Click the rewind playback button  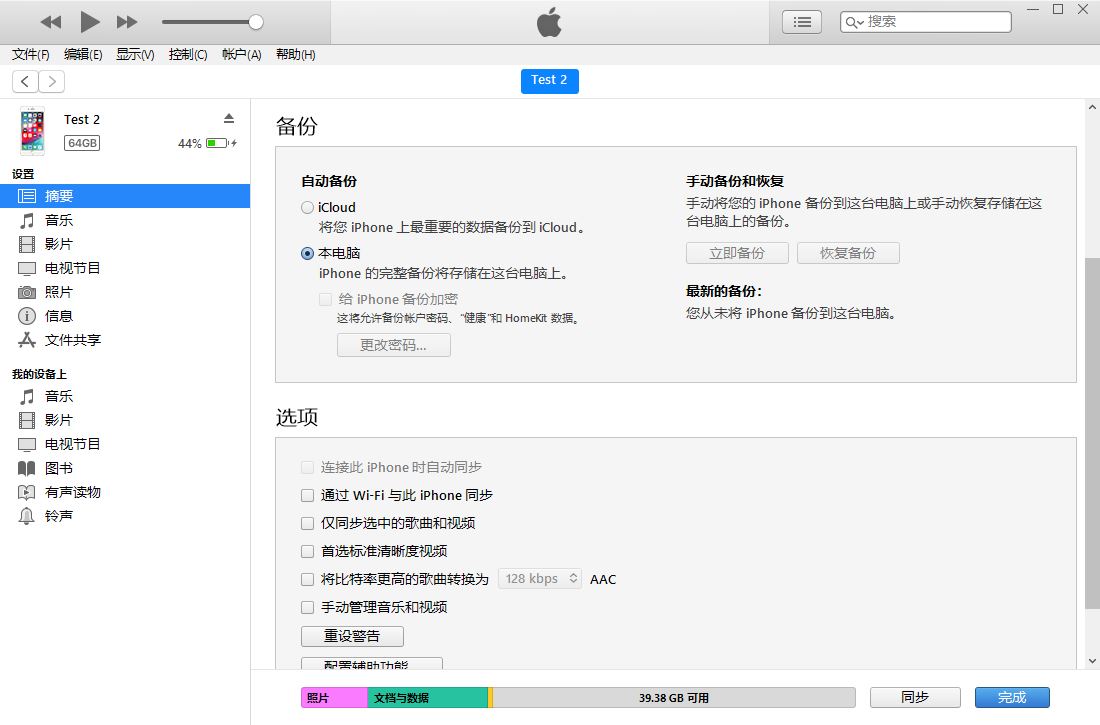click(x=51, y=22)
